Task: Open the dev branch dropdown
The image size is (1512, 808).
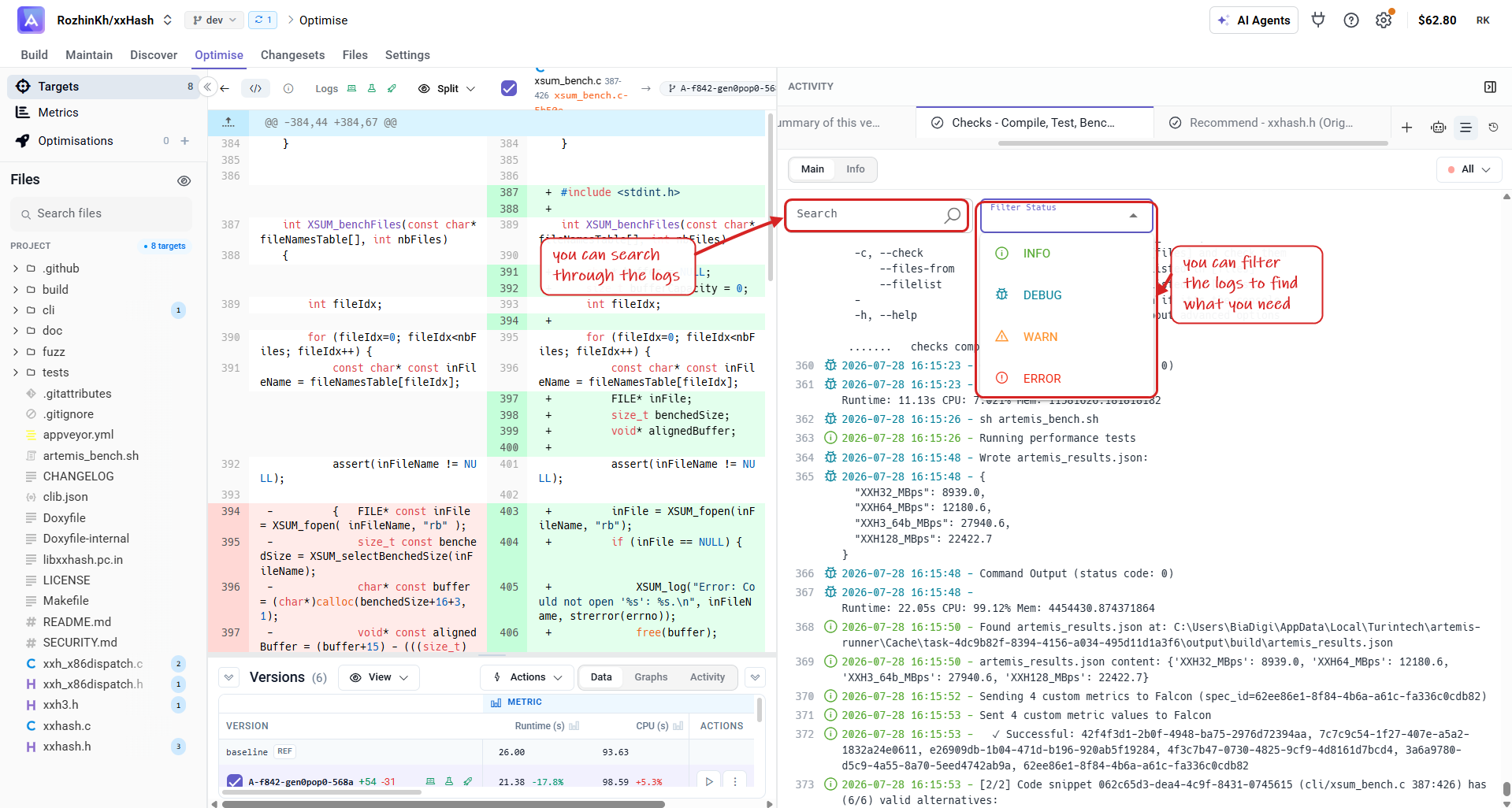Action: click(x=214, y=20)
